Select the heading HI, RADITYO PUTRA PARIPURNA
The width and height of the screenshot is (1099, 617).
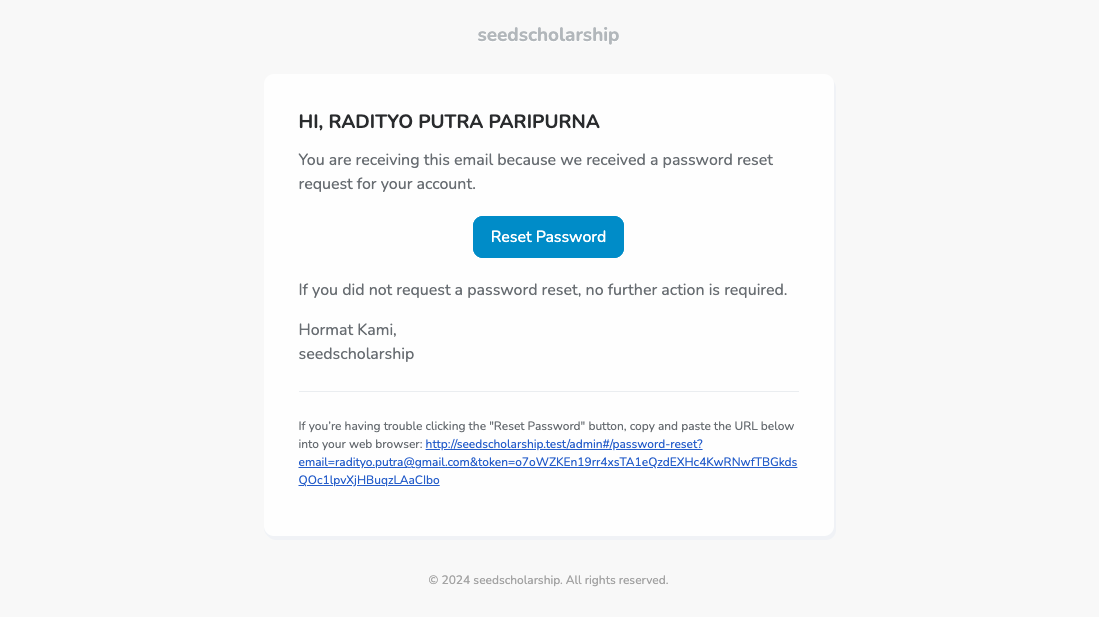coord(449,122)
